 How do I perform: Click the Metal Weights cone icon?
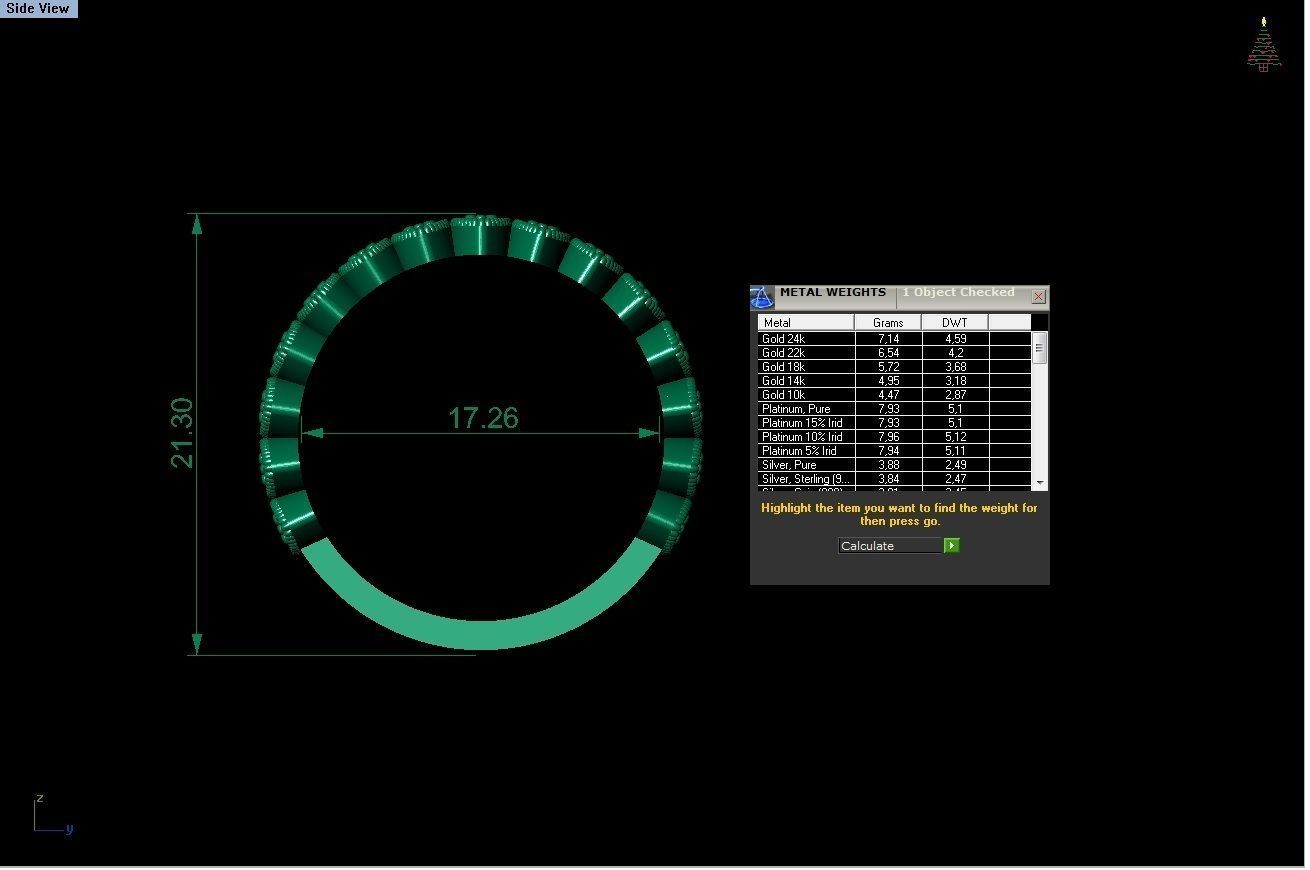[762, 298]
